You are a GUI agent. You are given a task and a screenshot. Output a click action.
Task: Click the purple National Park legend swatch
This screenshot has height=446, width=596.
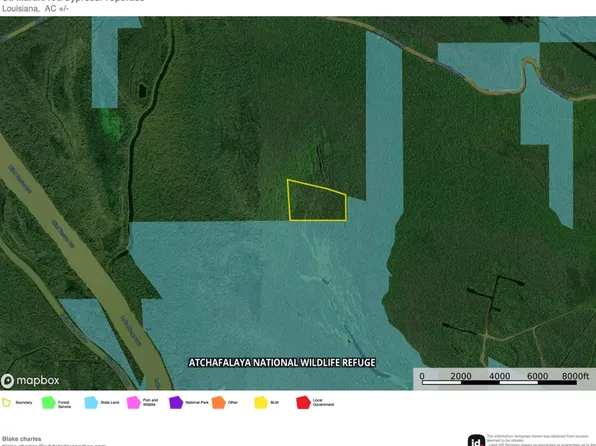(x=176, y=403)
